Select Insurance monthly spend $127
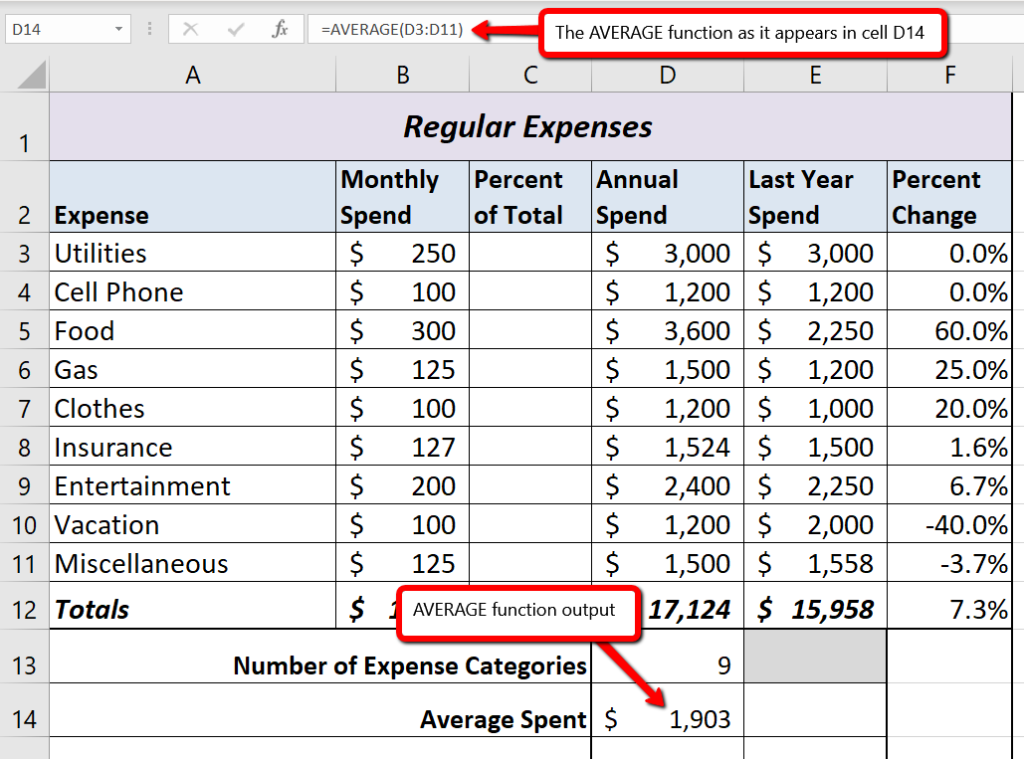This screenshot has height=759, width=1024. coord(403,446)
